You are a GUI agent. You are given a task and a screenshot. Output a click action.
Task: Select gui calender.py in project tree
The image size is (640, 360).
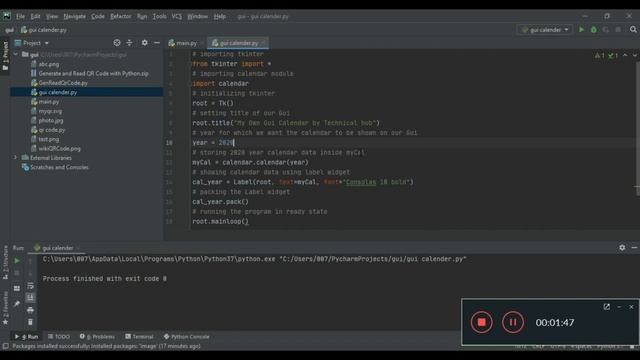click(x=58, y=92)
